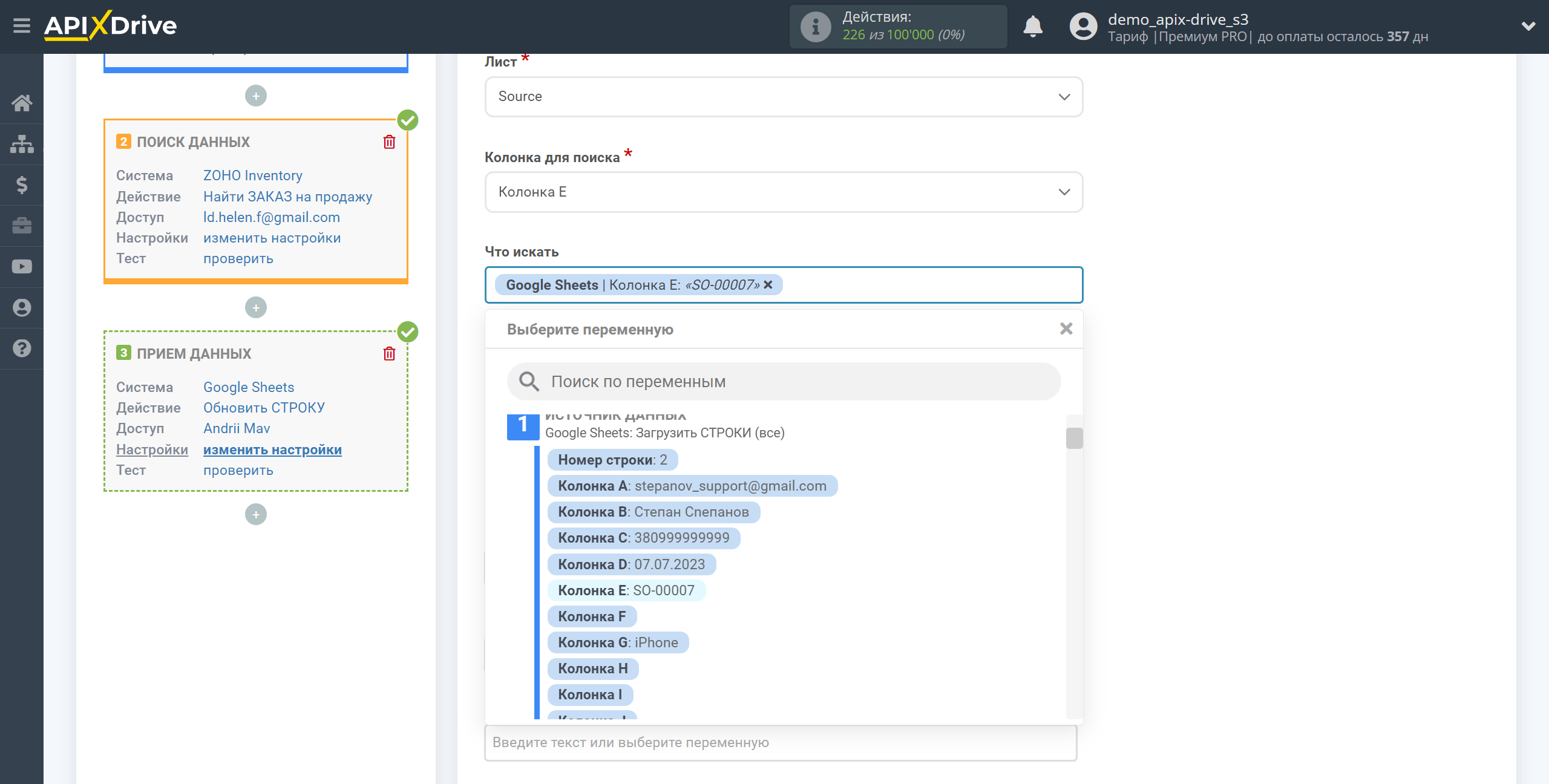Go to Home in the sidebar
Viewport: 1549px width, 784px height.
tap(22, 103)
